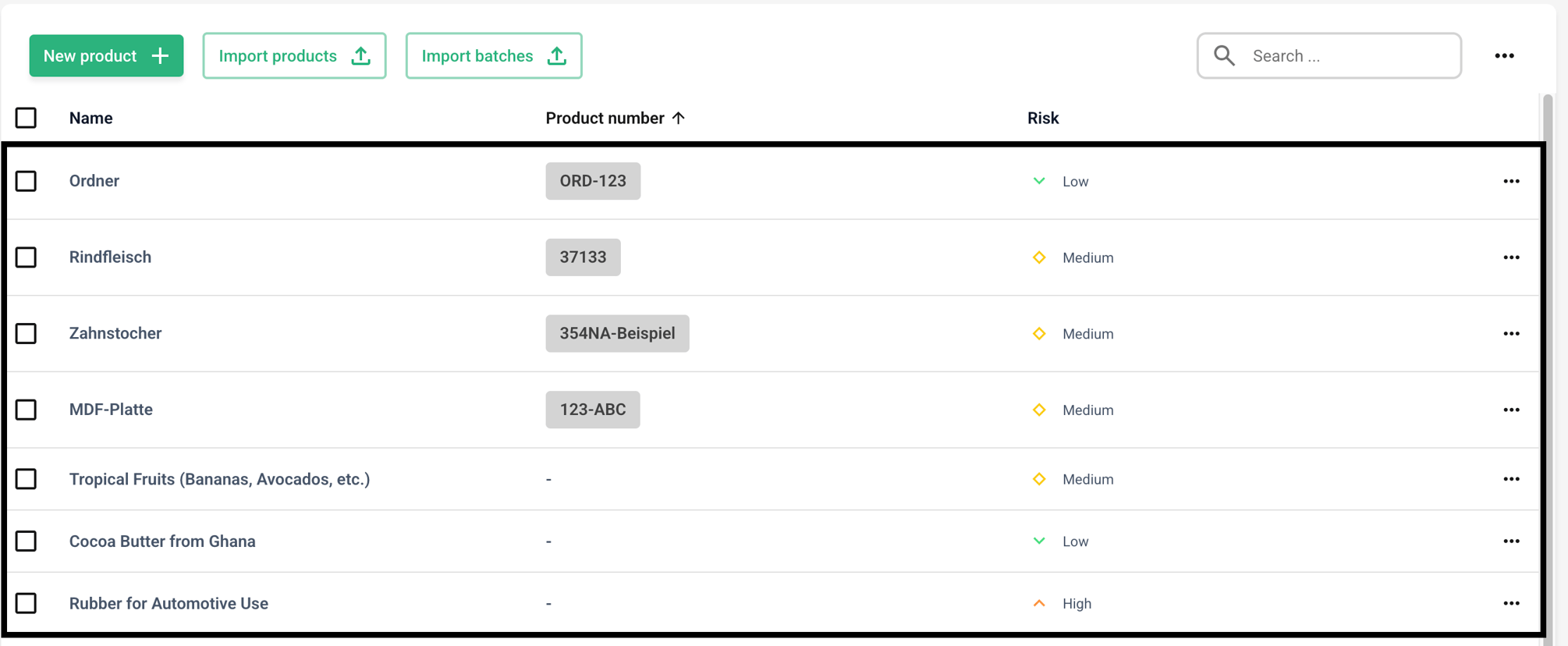
Task: Open three-dot menu for MDF-Platte row
Action: click(1511, 410)
